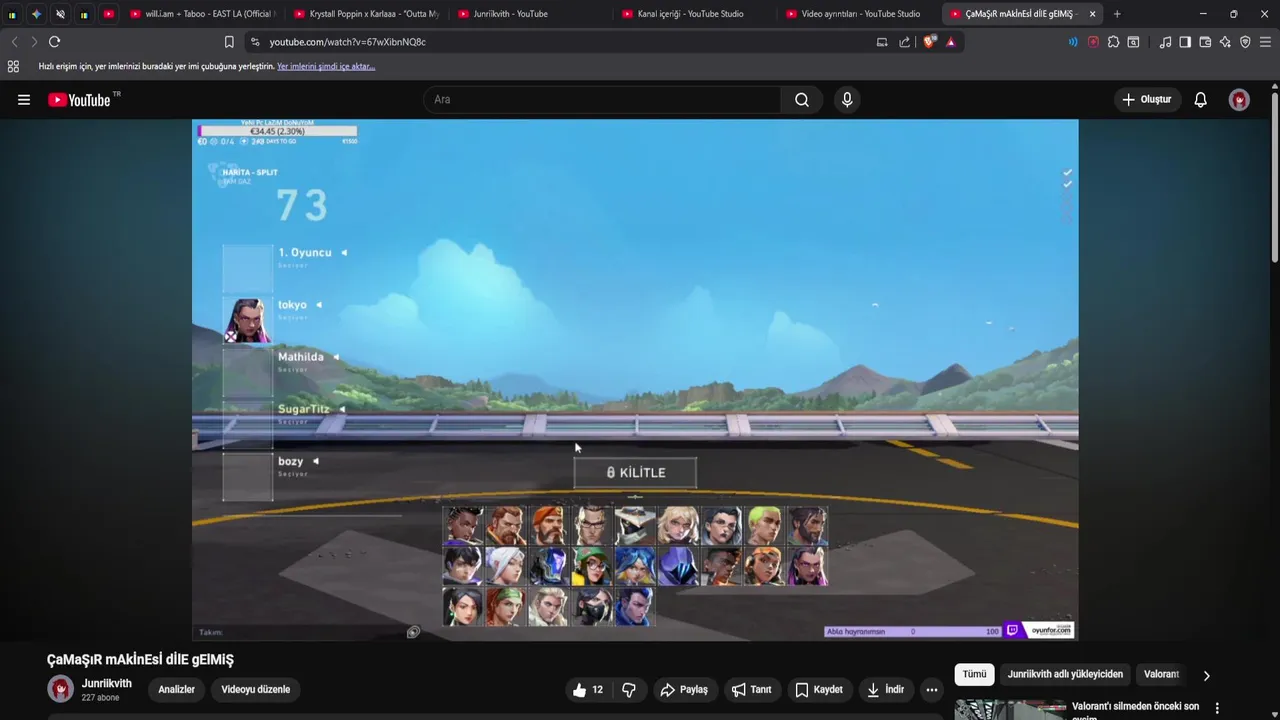This screenshot has width=1280, height=720.
Task: Open pinned tab with red YouTube icon
Action: pos(108,14)
